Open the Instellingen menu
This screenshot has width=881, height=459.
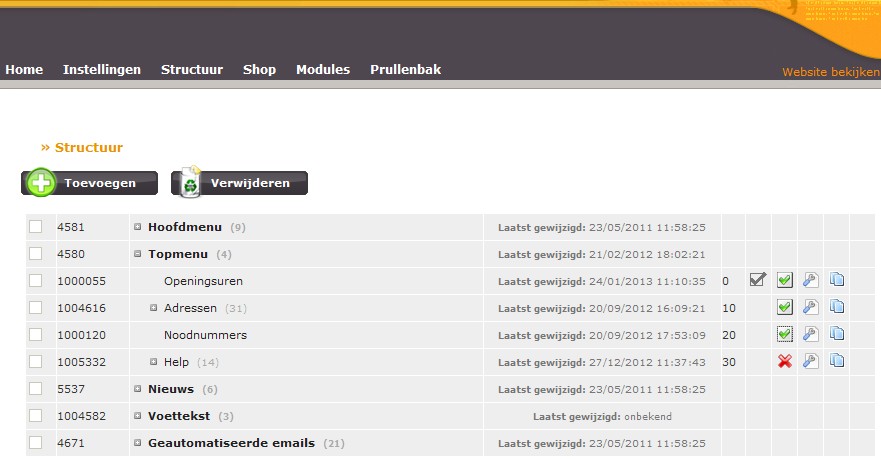click(102, 70)
